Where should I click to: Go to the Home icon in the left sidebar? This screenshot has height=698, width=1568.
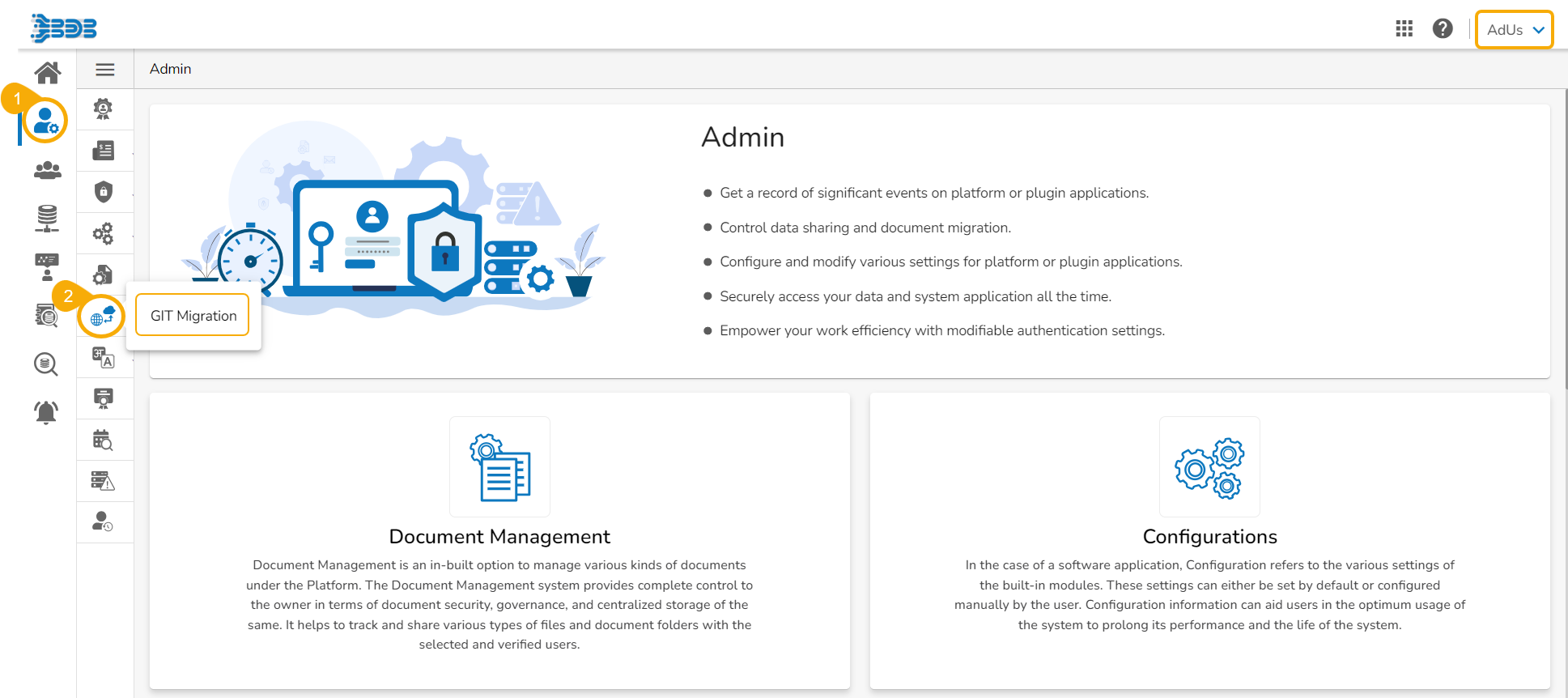coord(48,73)
